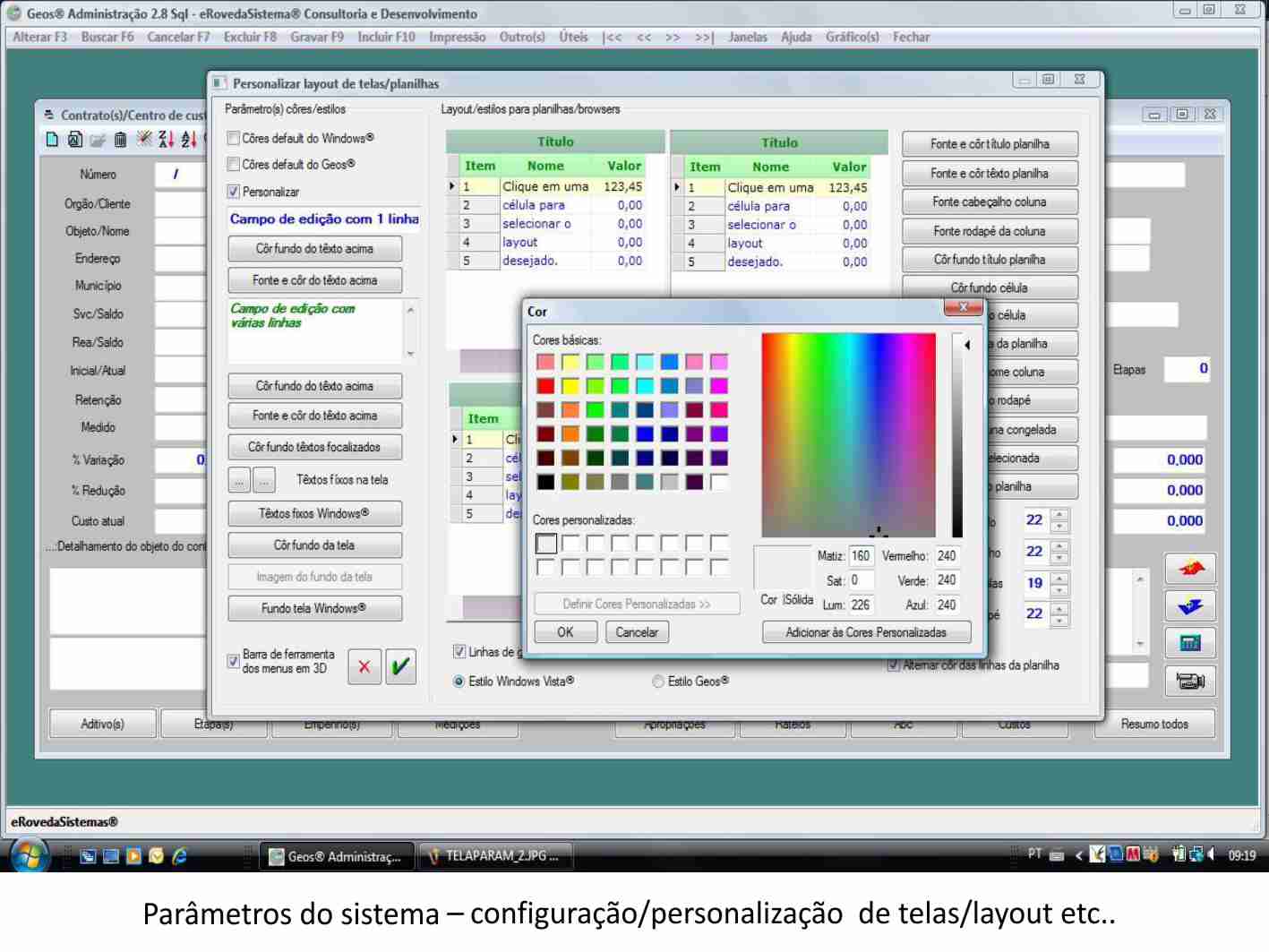Image resolution: width=1269 pixels, height=952 pixels.
Task: Open the calculator icon button
Action: pyautogui.click(x=1190, y=643)
